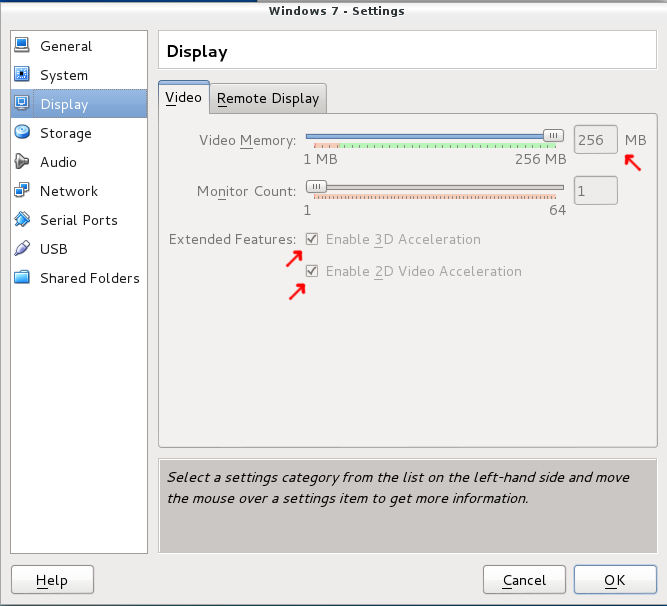Toggle Enable 2D Video Acceleration checkbox
The width and height of the screenshot is (667, 606).
pyautogui.click(x=312, y=271)
